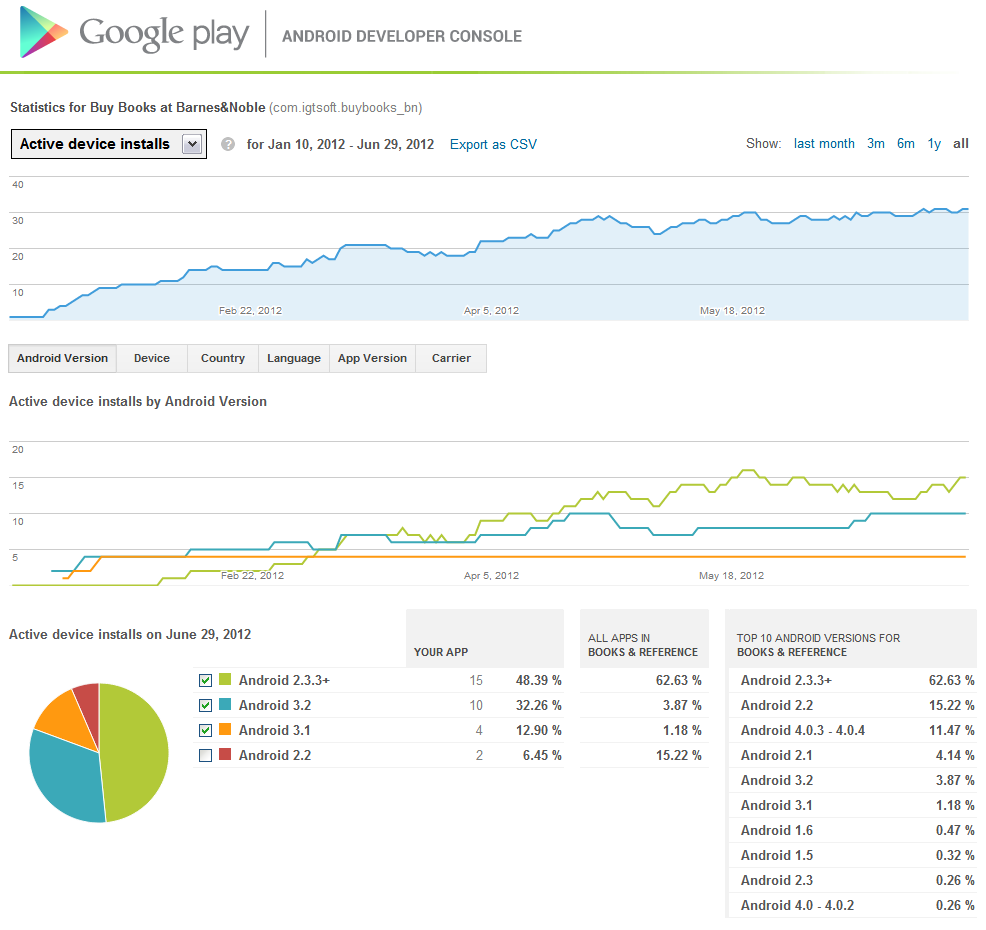Click the 11.47 % value
The image size is (986, 930).
point(951,731)
